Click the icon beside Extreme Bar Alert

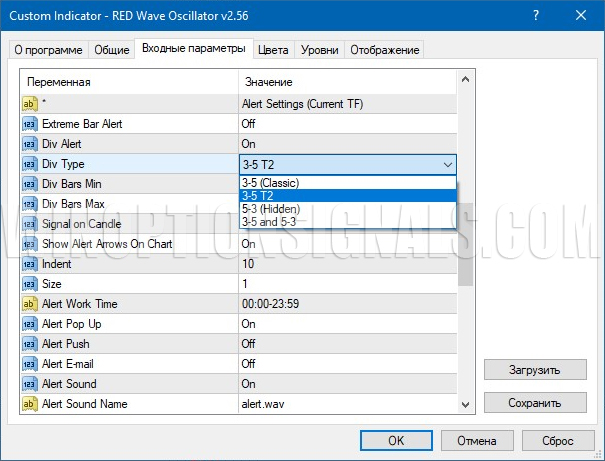pyautogui.click(x=29, y=124)
